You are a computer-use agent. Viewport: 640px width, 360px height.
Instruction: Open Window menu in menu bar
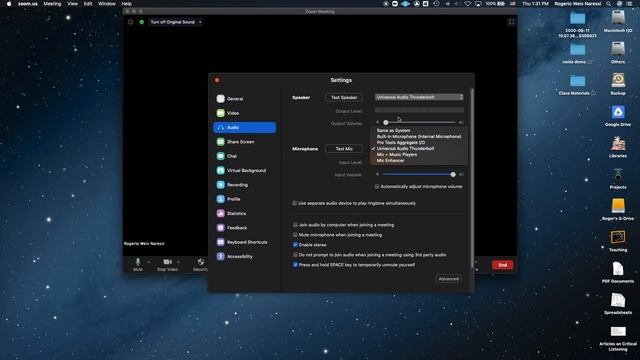(x=107, y=4)
